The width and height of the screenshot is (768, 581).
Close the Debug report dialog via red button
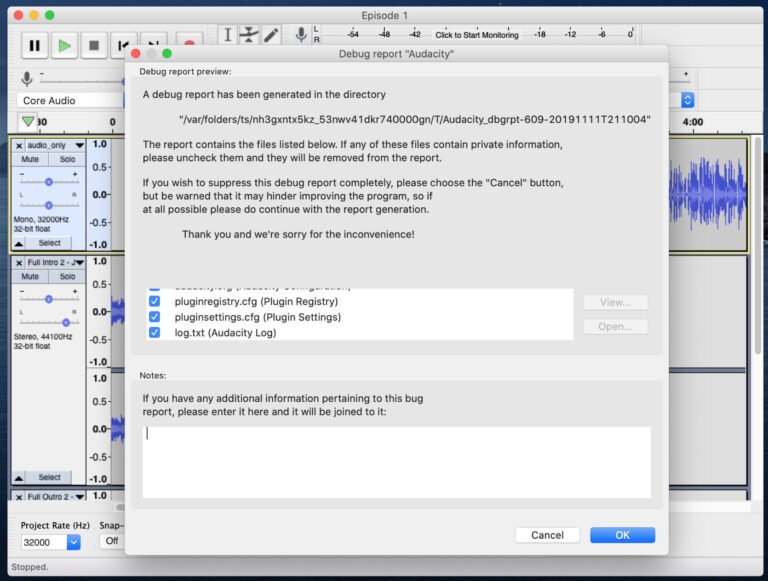(x=136, y=53)
